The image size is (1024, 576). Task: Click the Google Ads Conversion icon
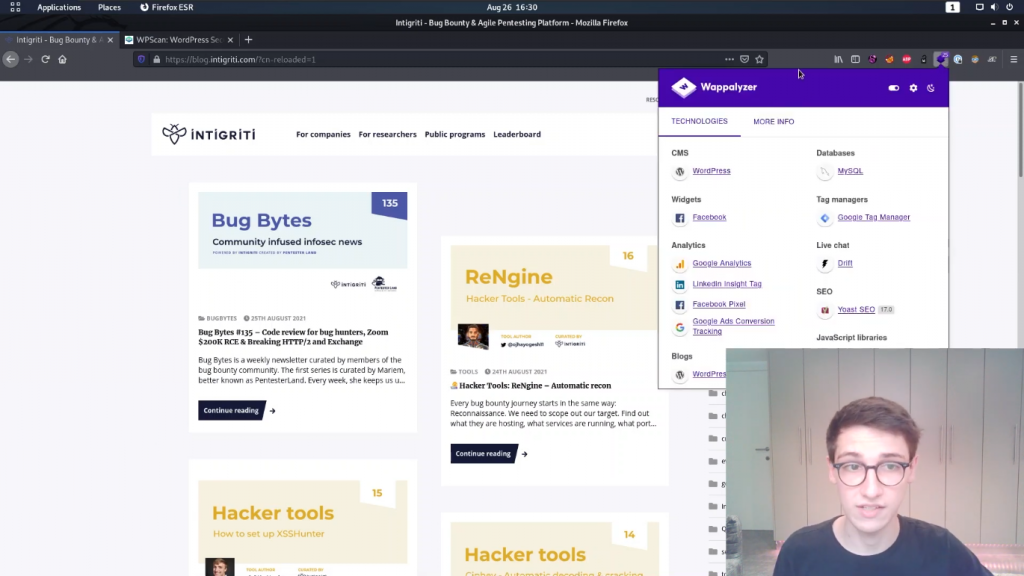680,327
